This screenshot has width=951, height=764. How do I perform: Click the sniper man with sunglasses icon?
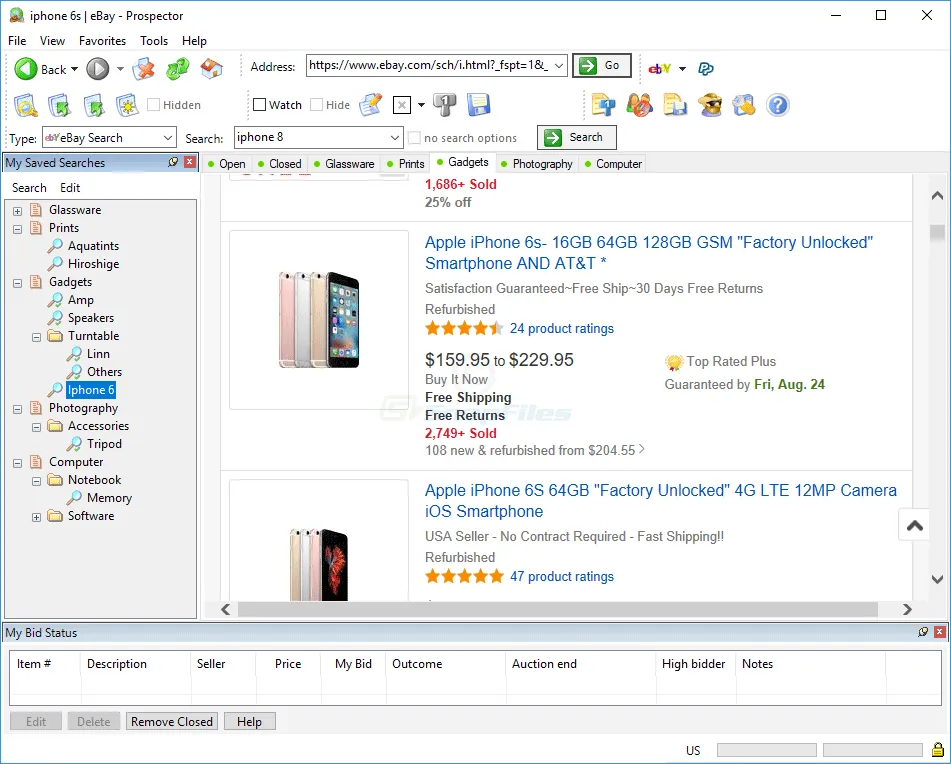710,105
